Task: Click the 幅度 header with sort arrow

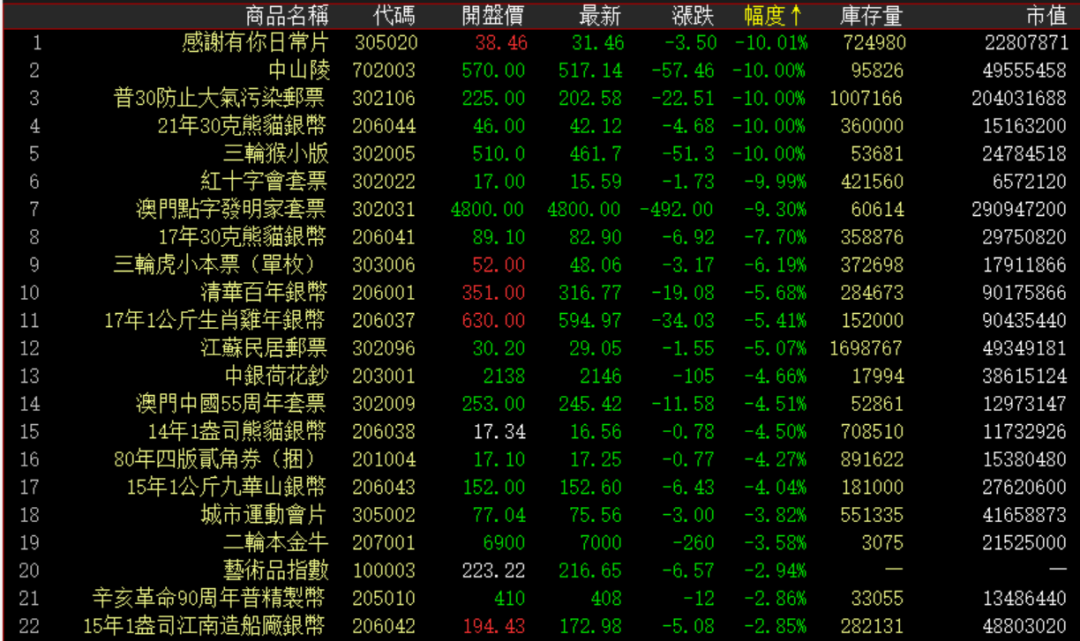Action: pos(773,15)
